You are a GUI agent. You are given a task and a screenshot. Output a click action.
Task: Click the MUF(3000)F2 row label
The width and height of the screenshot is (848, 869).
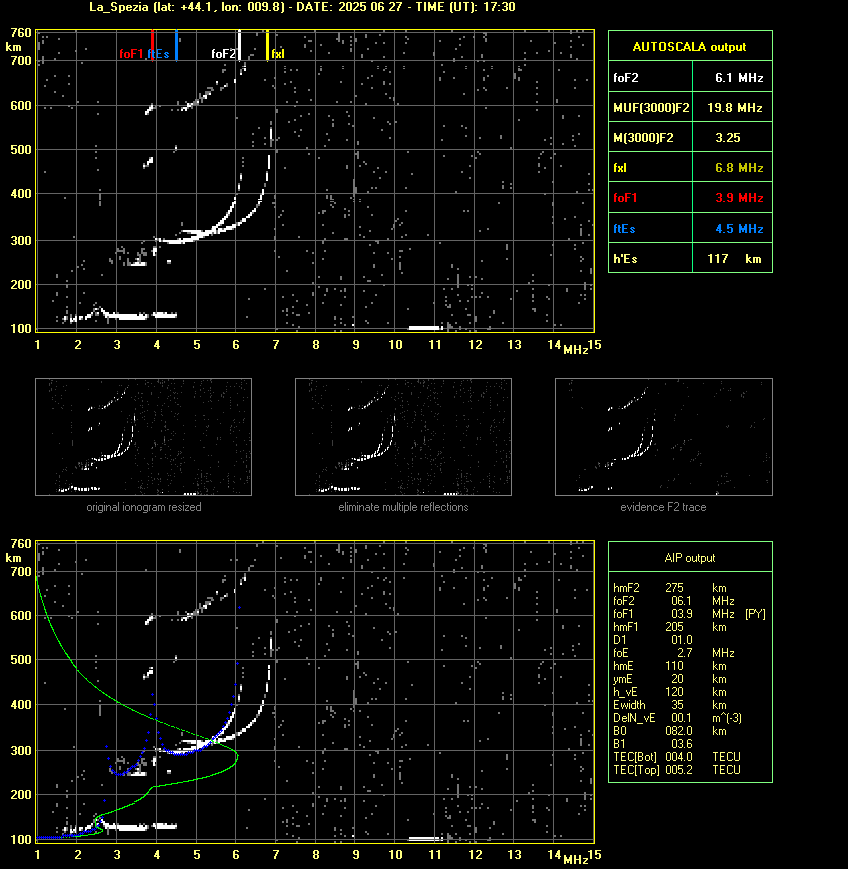tap(651, 108)
